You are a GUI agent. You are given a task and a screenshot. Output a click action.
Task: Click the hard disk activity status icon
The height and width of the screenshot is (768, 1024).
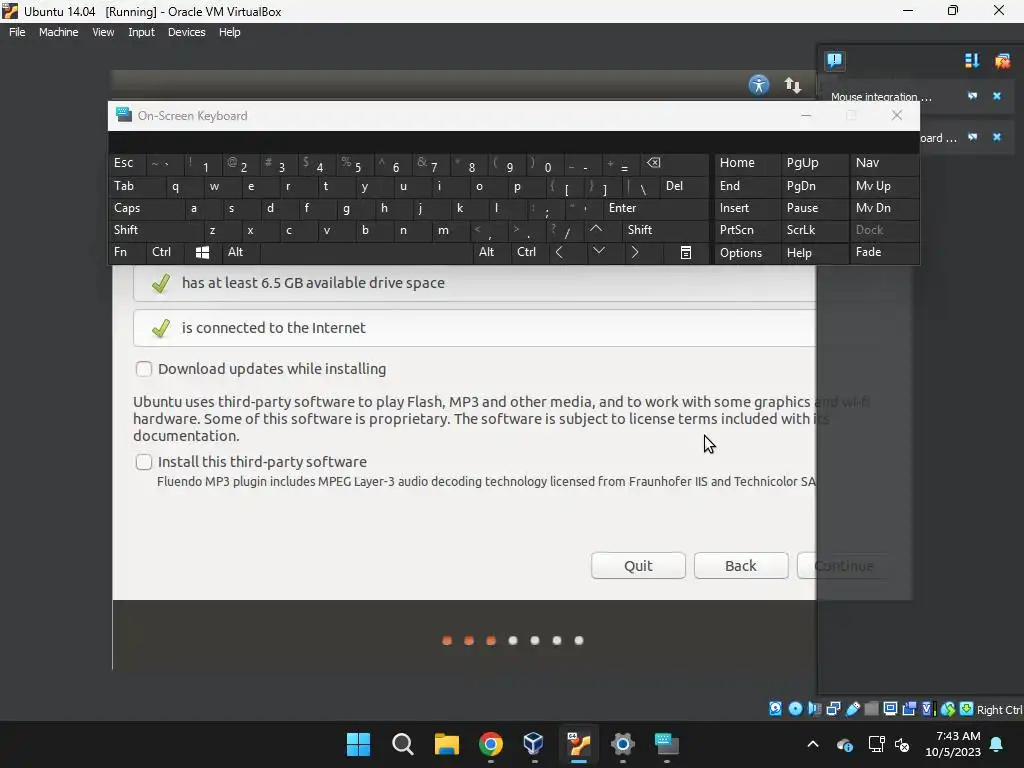pos(775,709)
